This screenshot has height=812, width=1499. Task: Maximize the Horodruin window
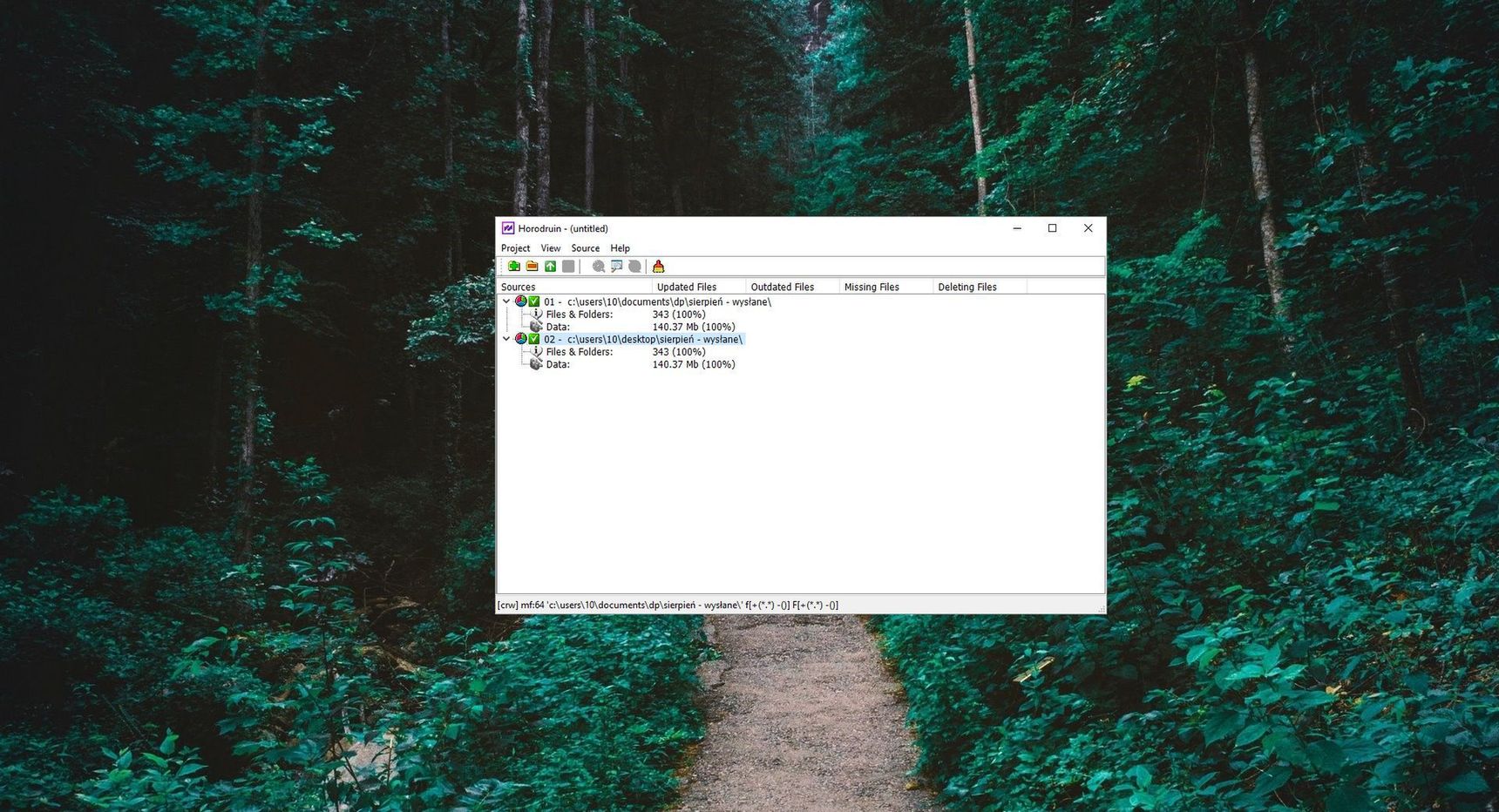(1053, 228)
